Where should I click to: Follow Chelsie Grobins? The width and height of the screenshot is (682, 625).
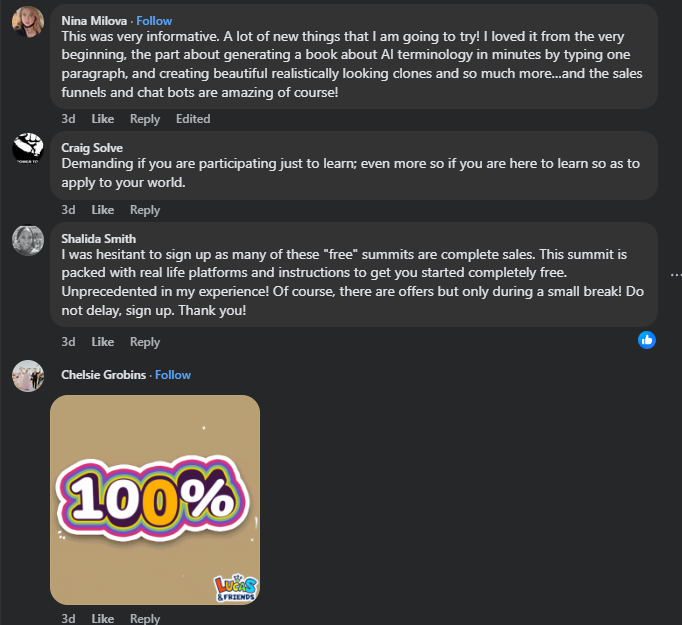(173, 375)
